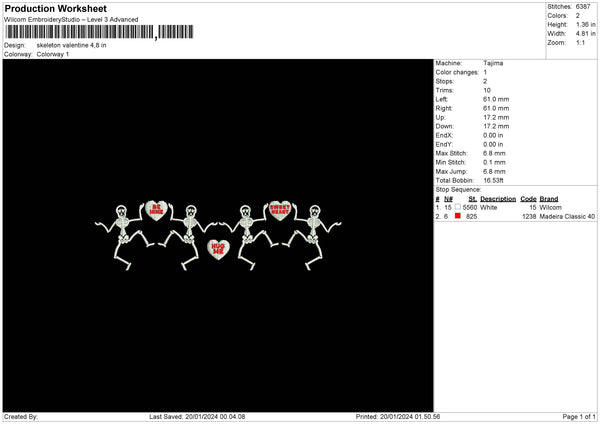The width and height of the screenshot is (600, 424).
Task: Click the 'Tajima' machine value
Action: pos(493,63)
